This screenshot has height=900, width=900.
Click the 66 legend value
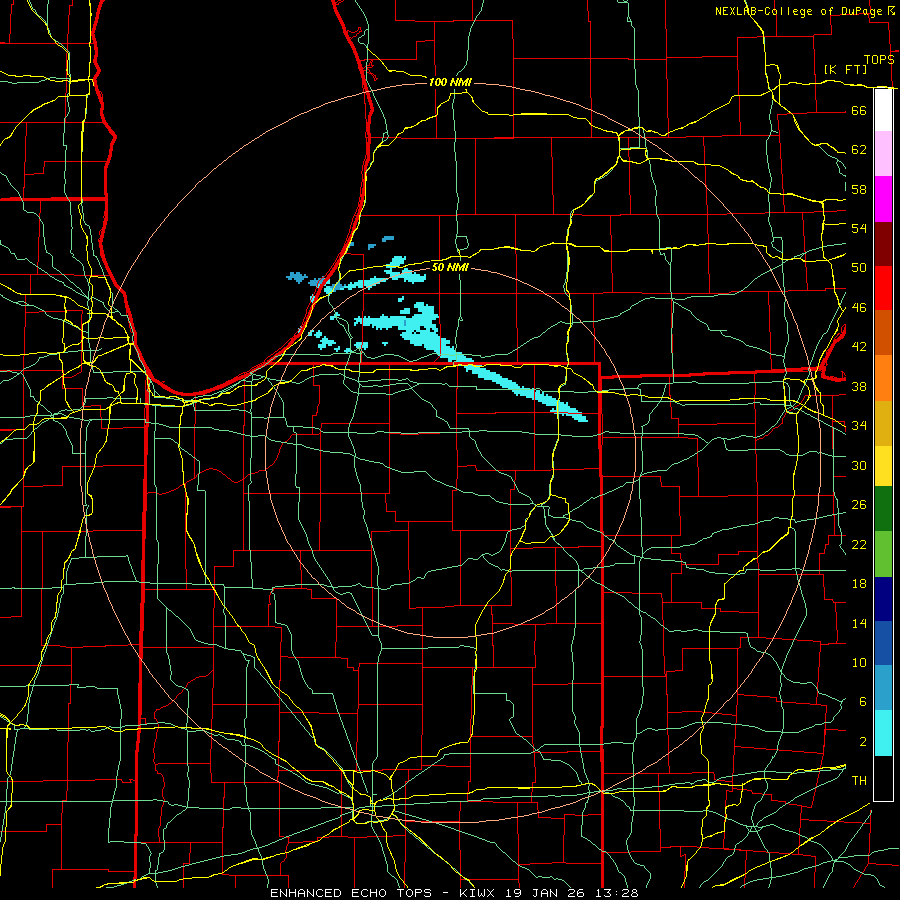click(x=859, y=110)
